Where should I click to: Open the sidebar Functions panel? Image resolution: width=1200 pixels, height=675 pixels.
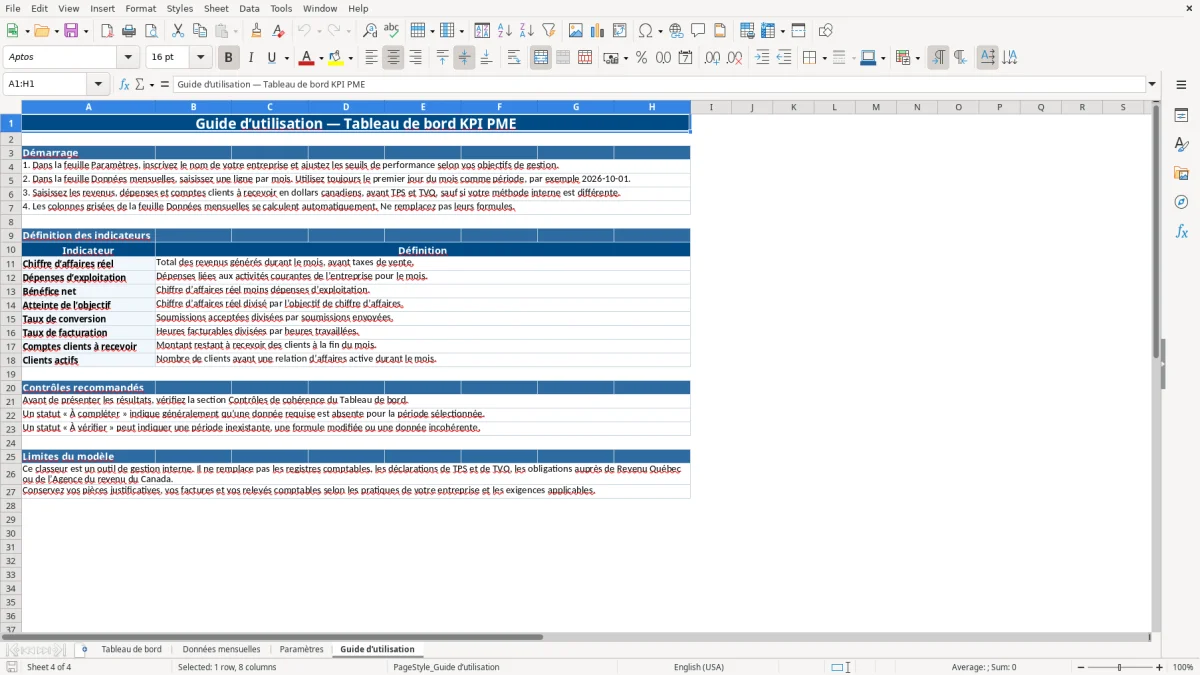pyautogui.click(x=1181, y=231)
